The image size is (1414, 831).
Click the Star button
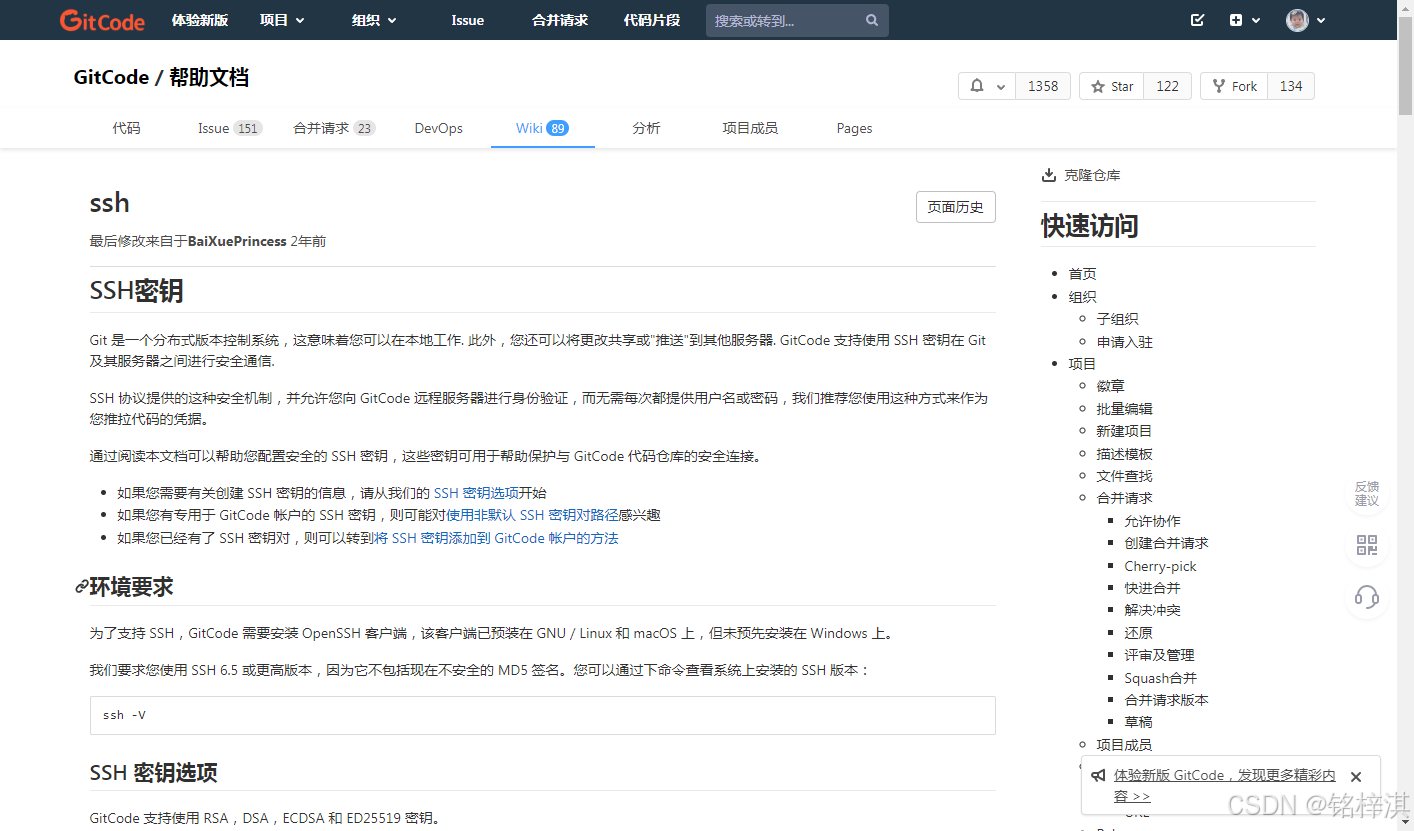(1111, 86)
